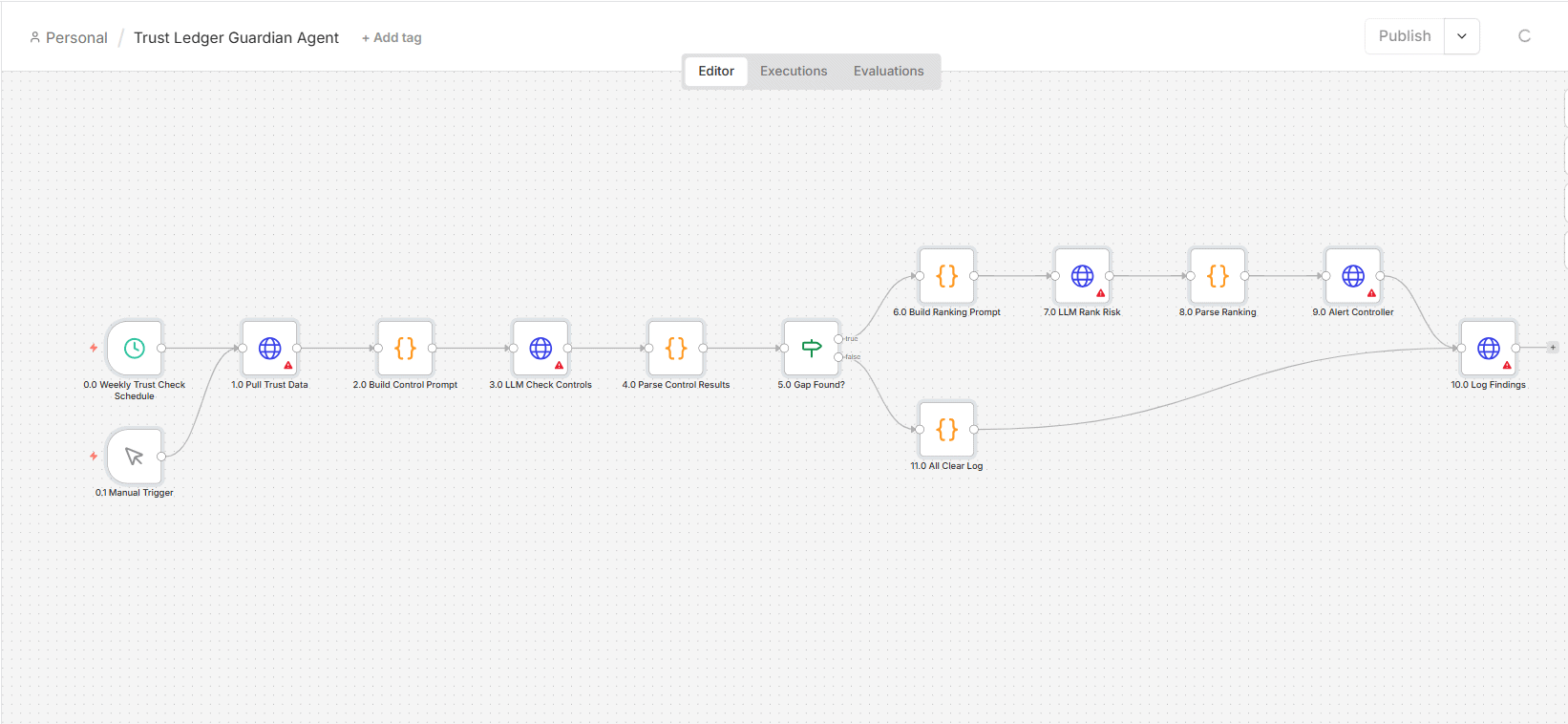Expand the Publish dropdown arrow
Screen dimensions: 1568x724
(1462, 36)
